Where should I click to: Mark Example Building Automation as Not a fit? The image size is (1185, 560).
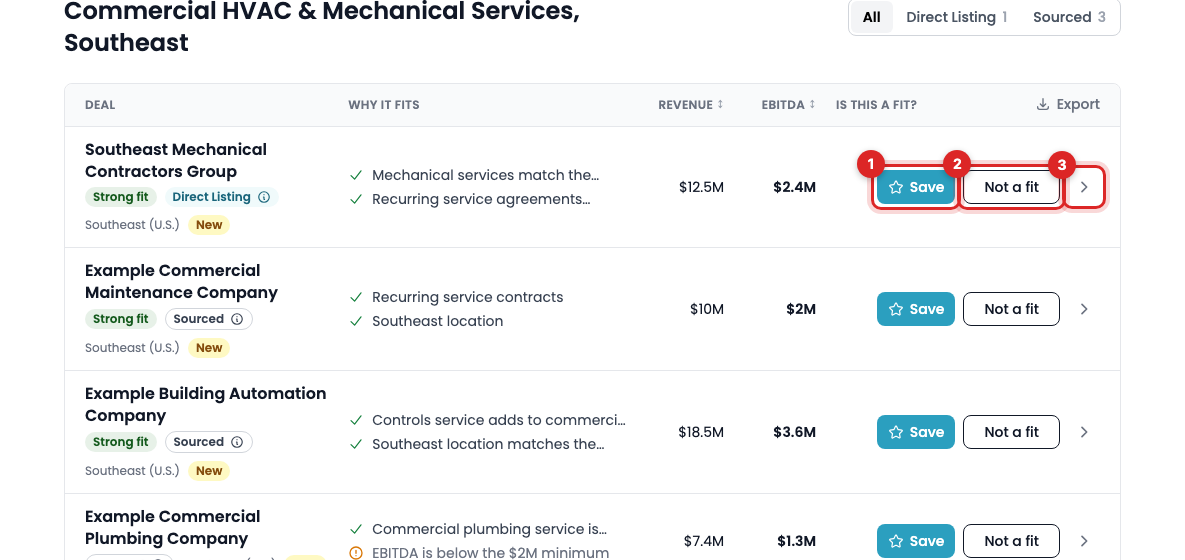tap(1011, 432)
